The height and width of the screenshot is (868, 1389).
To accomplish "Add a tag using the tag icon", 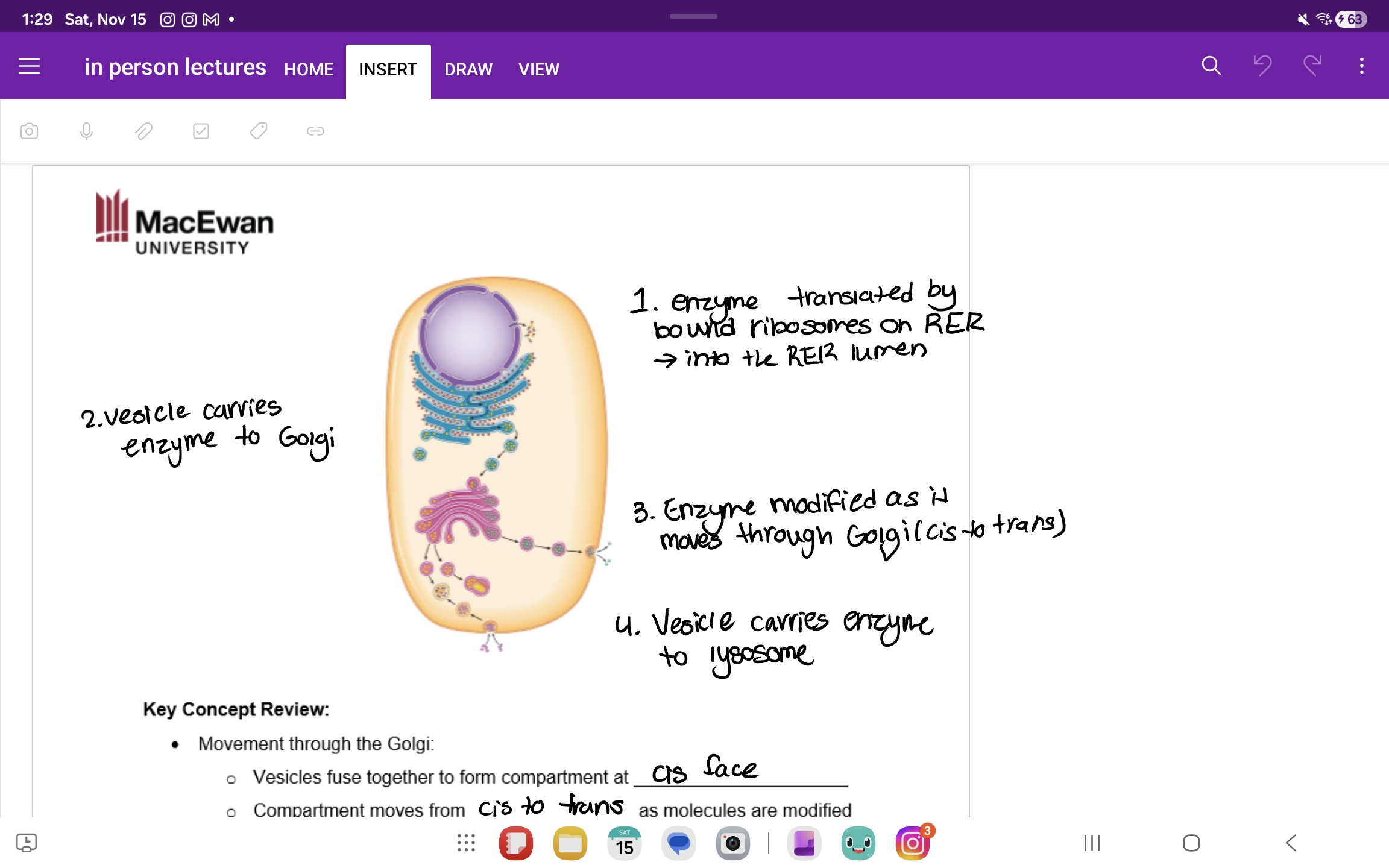I will coord(258,130).
